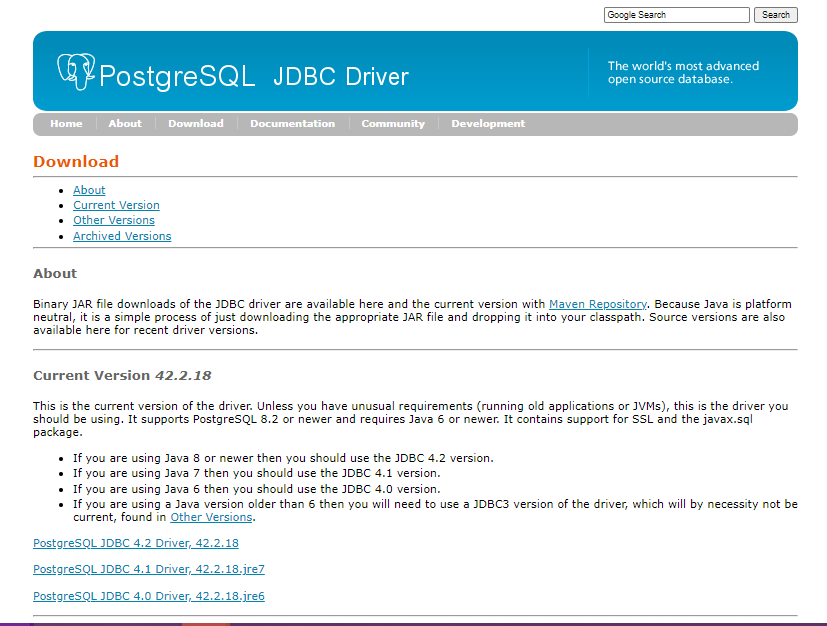
Task: Click the Search button
Action: click(x=775, y=14)
